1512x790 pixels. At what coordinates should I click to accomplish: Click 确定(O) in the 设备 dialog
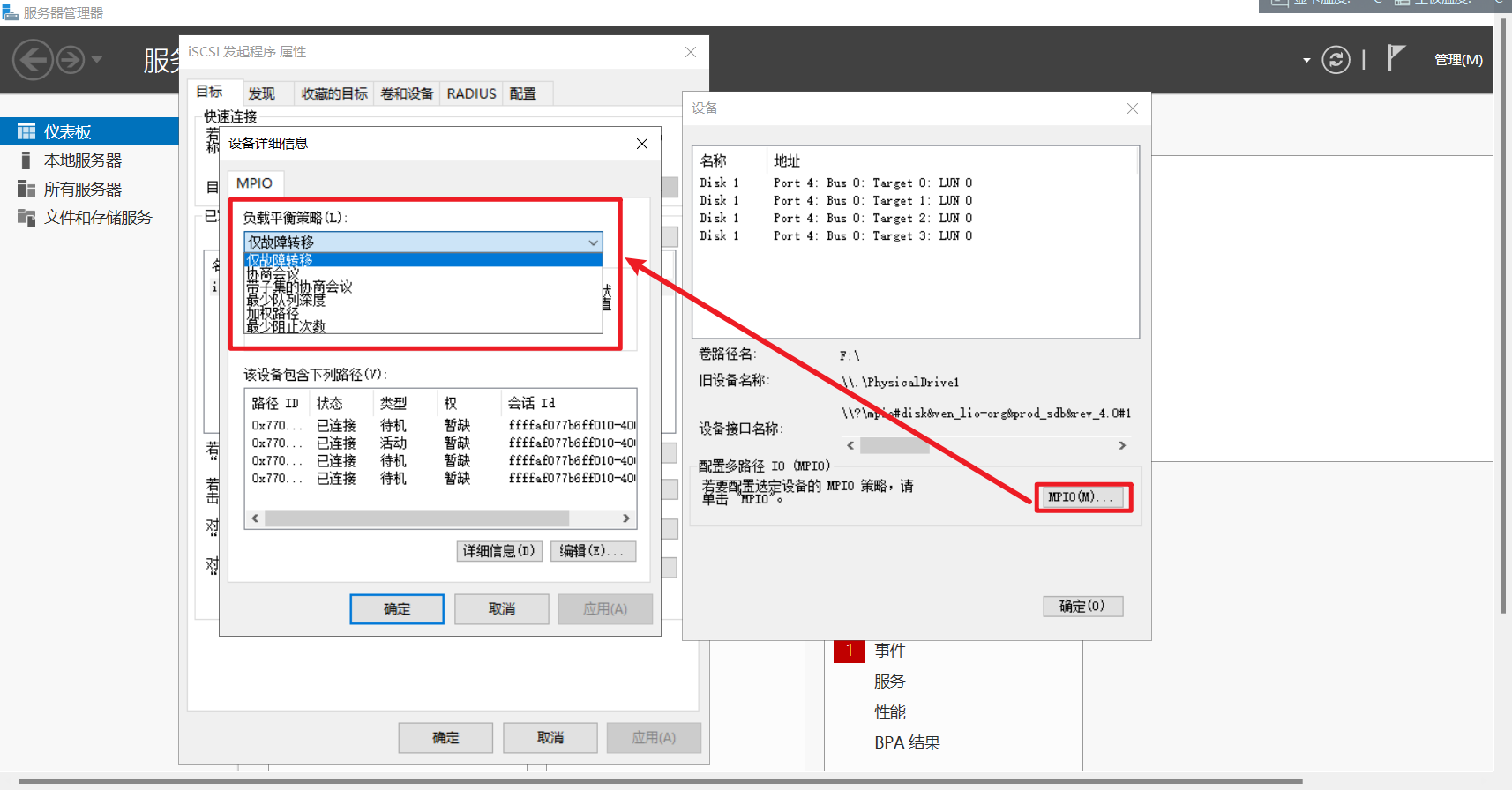click(1083, 606)
